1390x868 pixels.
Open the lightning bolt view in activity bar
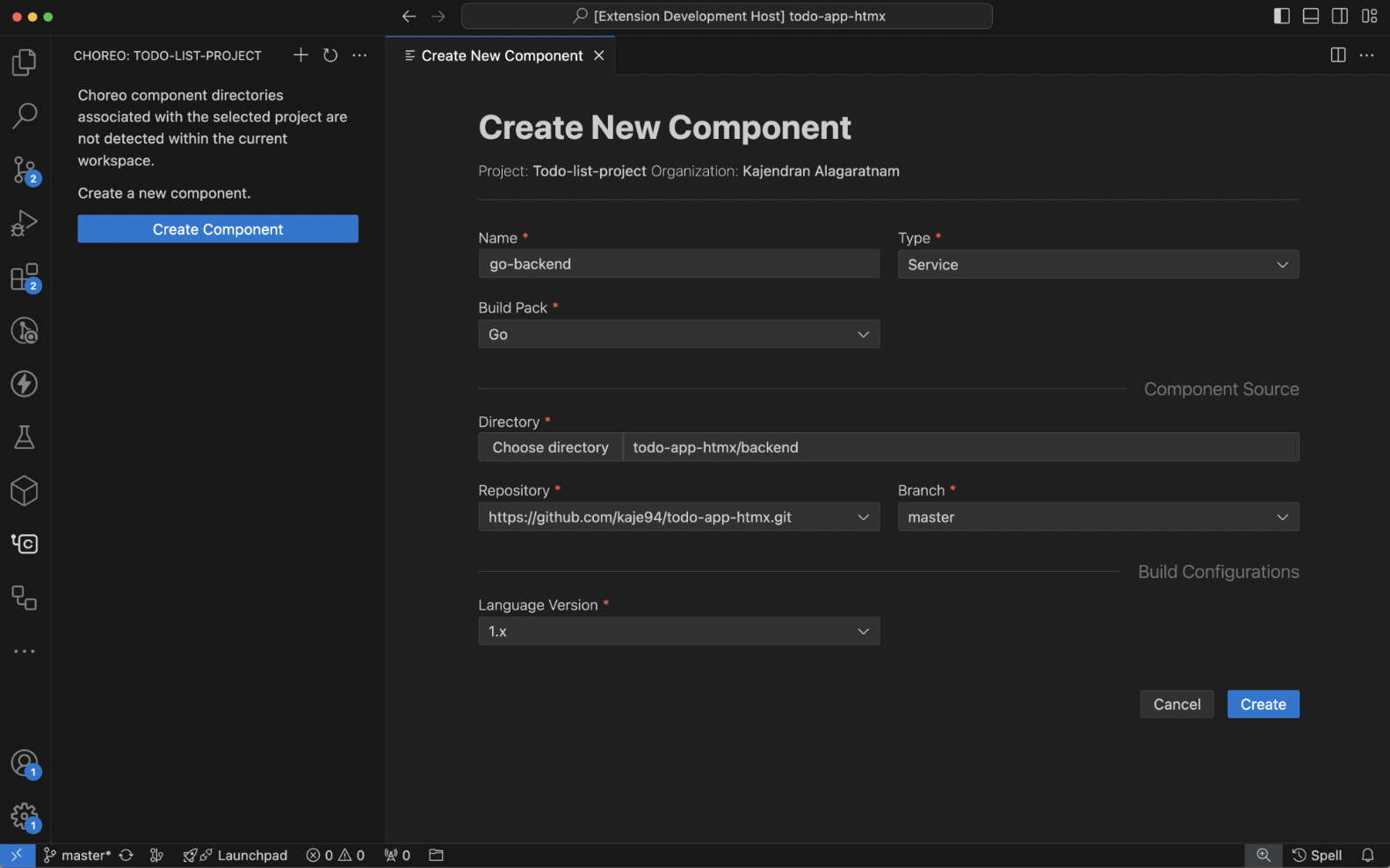[25, 384]
